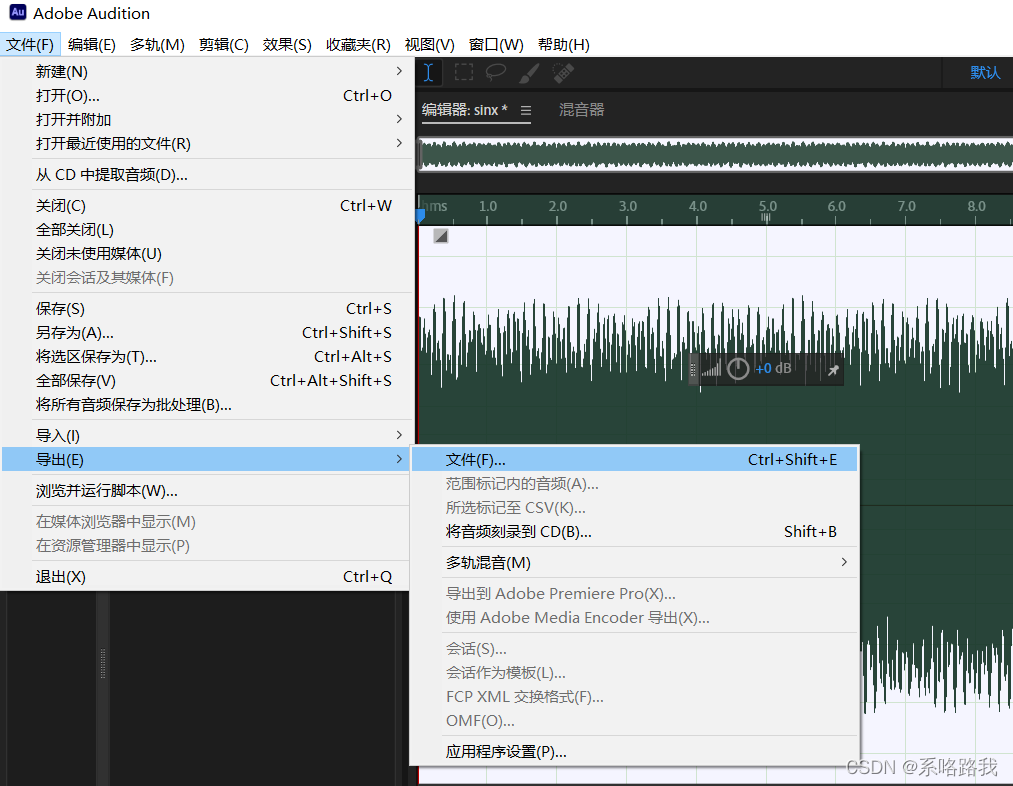This screenshot has height=786, width=1013.
Task: Choose Application Settings (应用程序设置) export item
Action: point(634,752)
